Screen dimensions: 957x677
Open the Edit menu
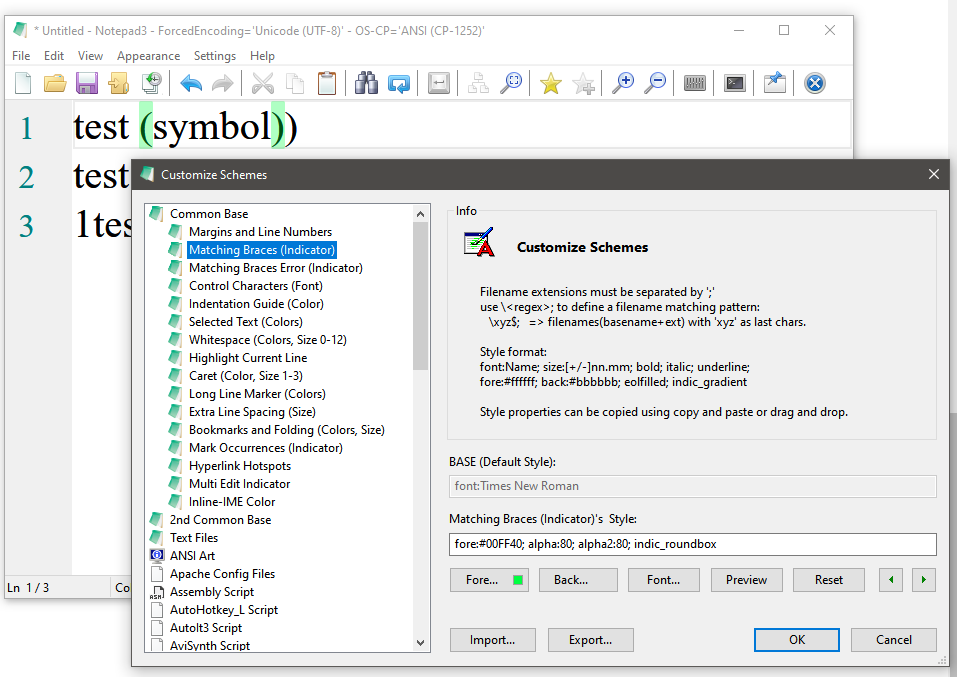pos(54,56)
